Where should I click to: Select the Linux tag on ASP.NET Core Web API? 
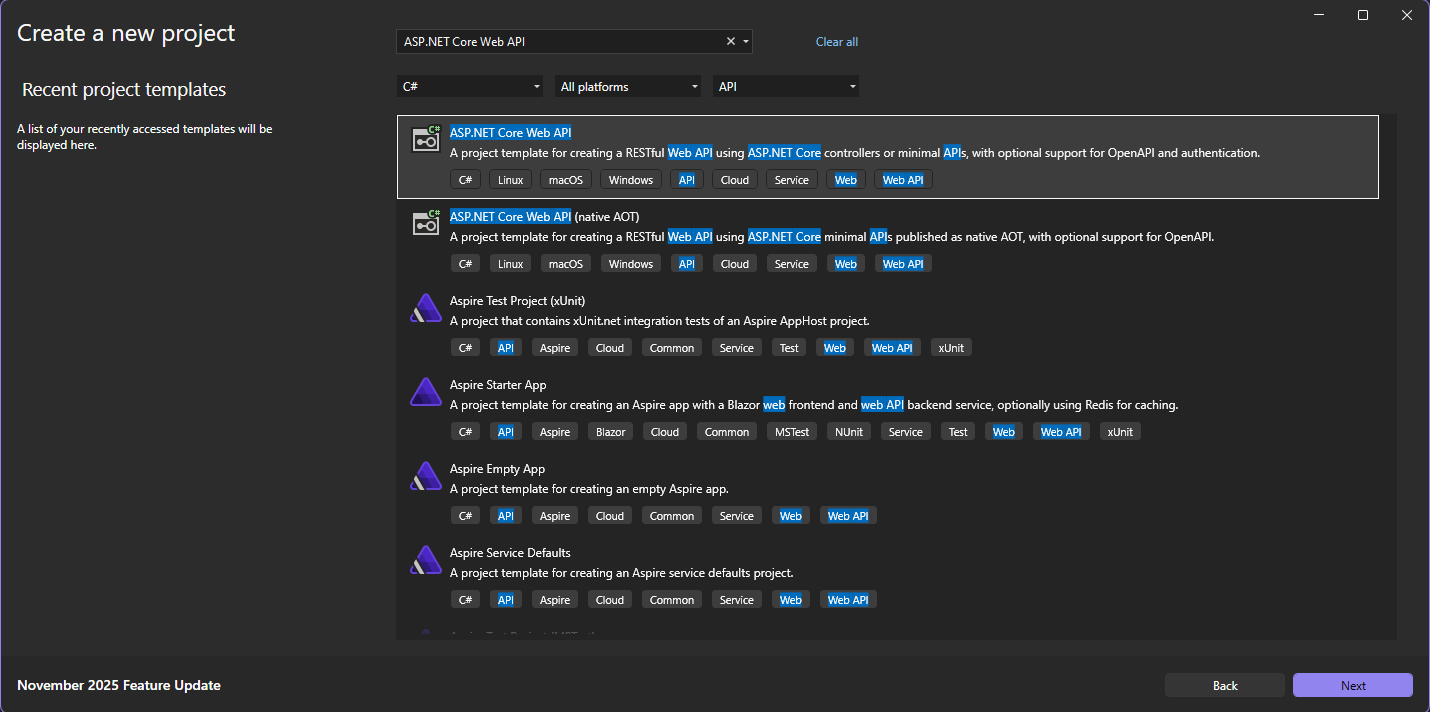tap(510, 179)
